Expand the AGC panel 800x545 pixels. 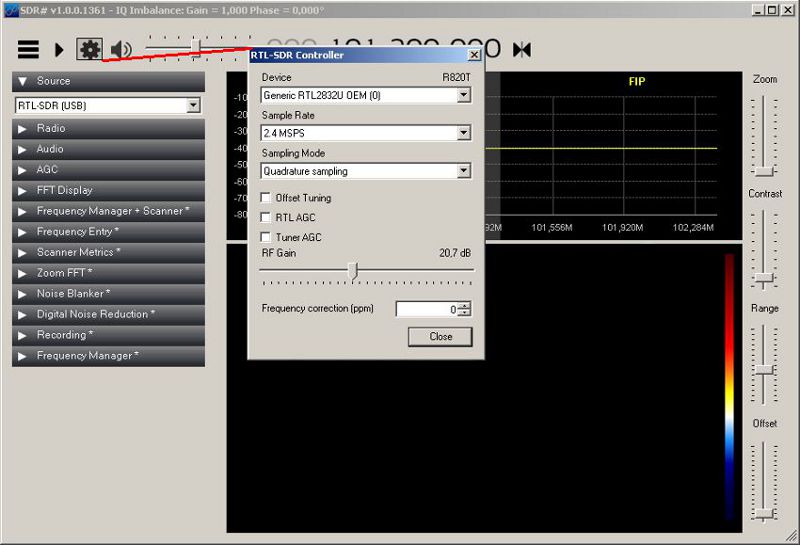(x=109, y=170)
